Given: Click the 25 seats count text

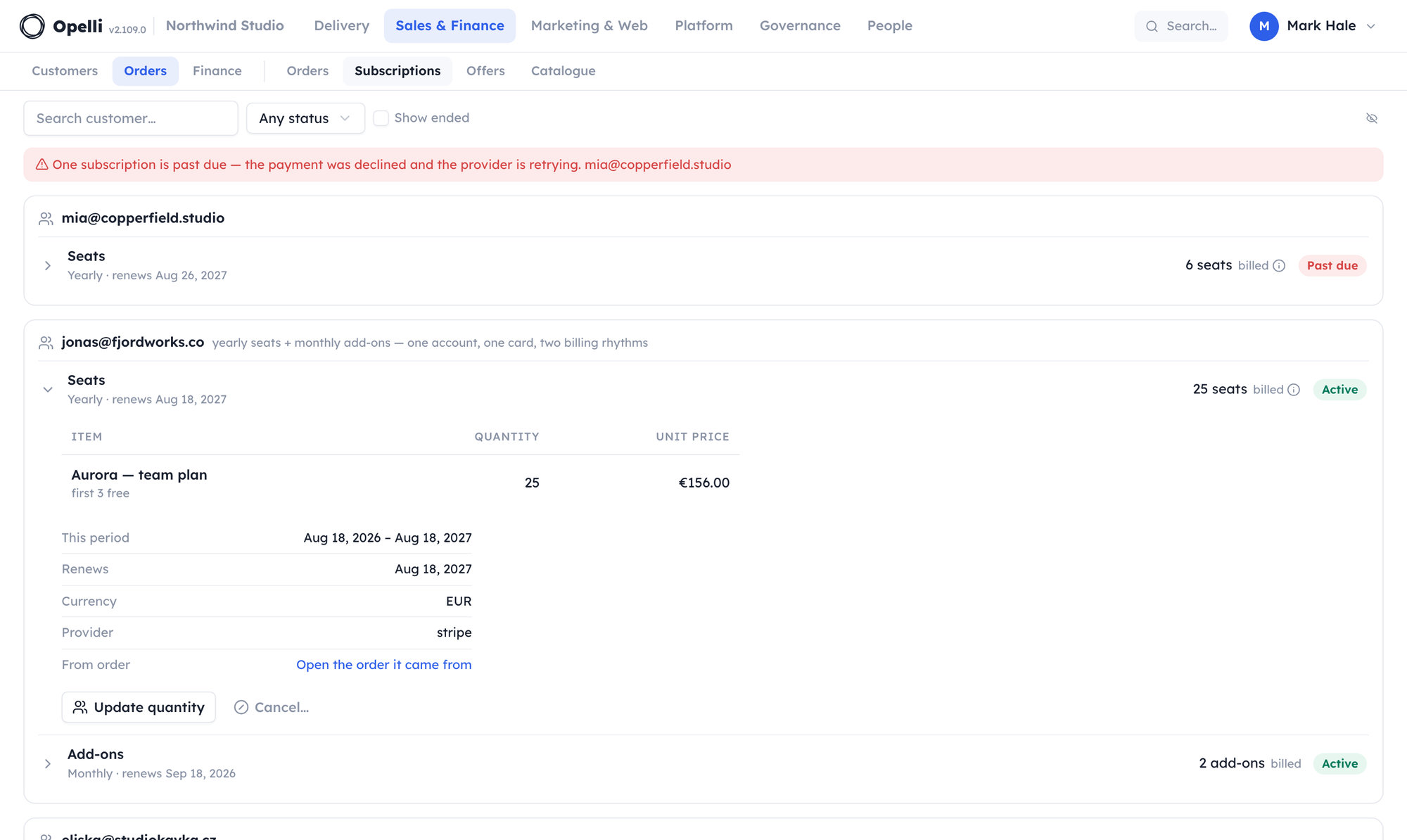Looking at the screenshot, I should [x=1220, y=389].
